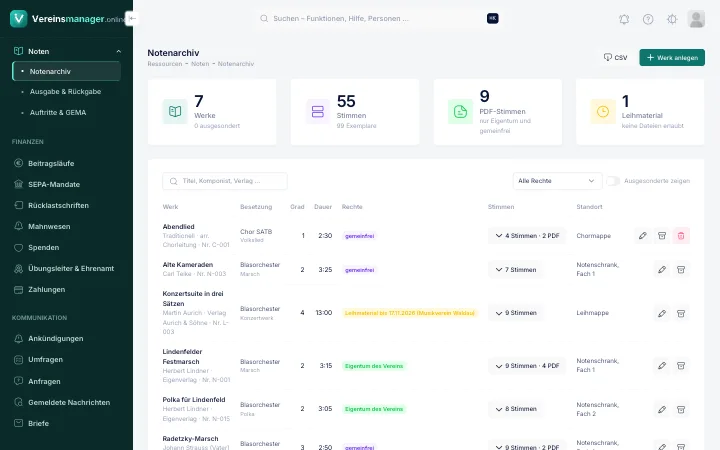Open Gemeldete Nachrichten
This screenshot has width=720, height=450.
[x=67, y=402]
